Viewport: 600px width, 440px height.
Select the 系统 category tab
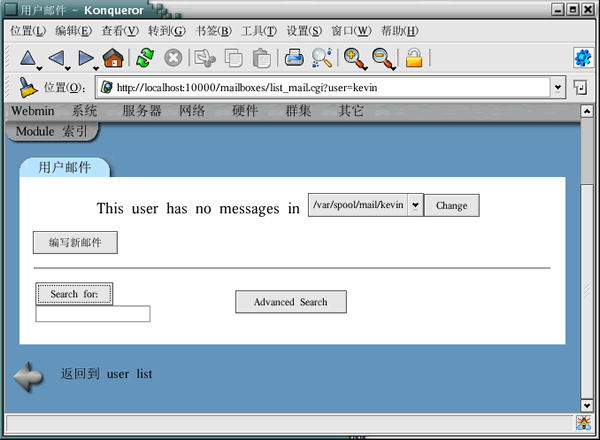pos(85,111)
